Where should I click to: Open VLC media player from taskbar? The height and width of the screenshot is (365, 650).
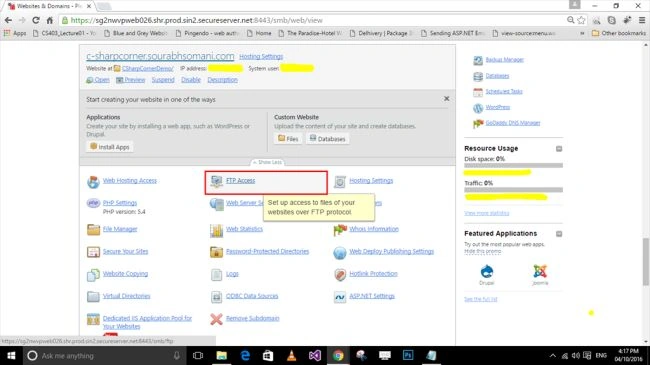point(291,355)
